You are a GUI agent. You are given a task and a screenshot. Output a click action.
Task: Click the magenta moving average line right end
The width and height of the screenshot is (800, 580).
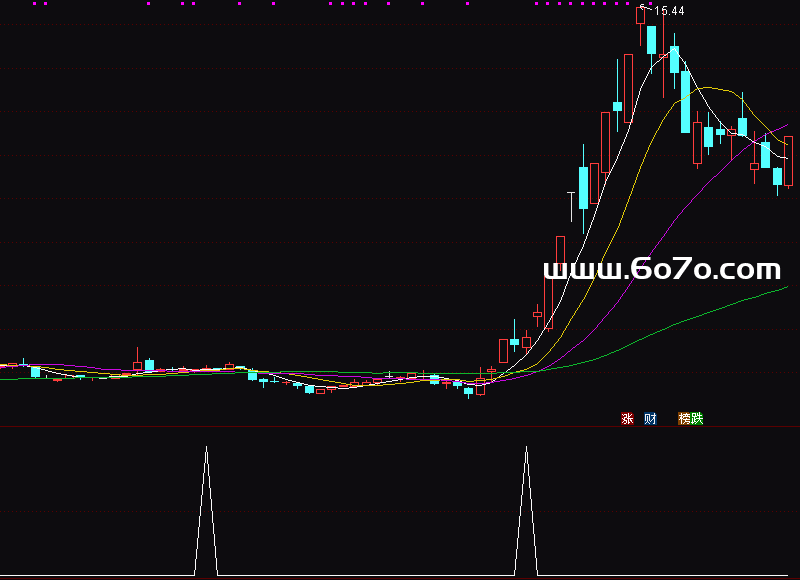(x=785, y=127)
